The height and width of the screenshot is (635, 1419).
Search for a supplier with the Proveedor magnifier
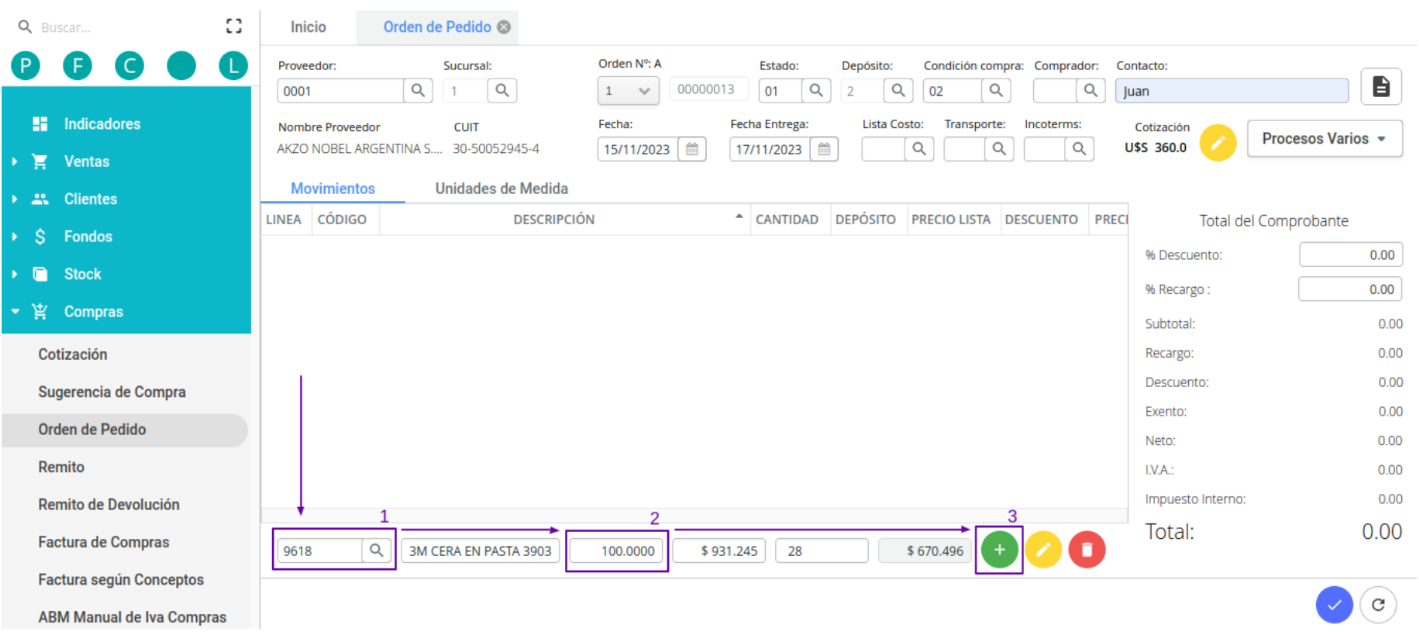pyautogui.click(x=418, y=91)
